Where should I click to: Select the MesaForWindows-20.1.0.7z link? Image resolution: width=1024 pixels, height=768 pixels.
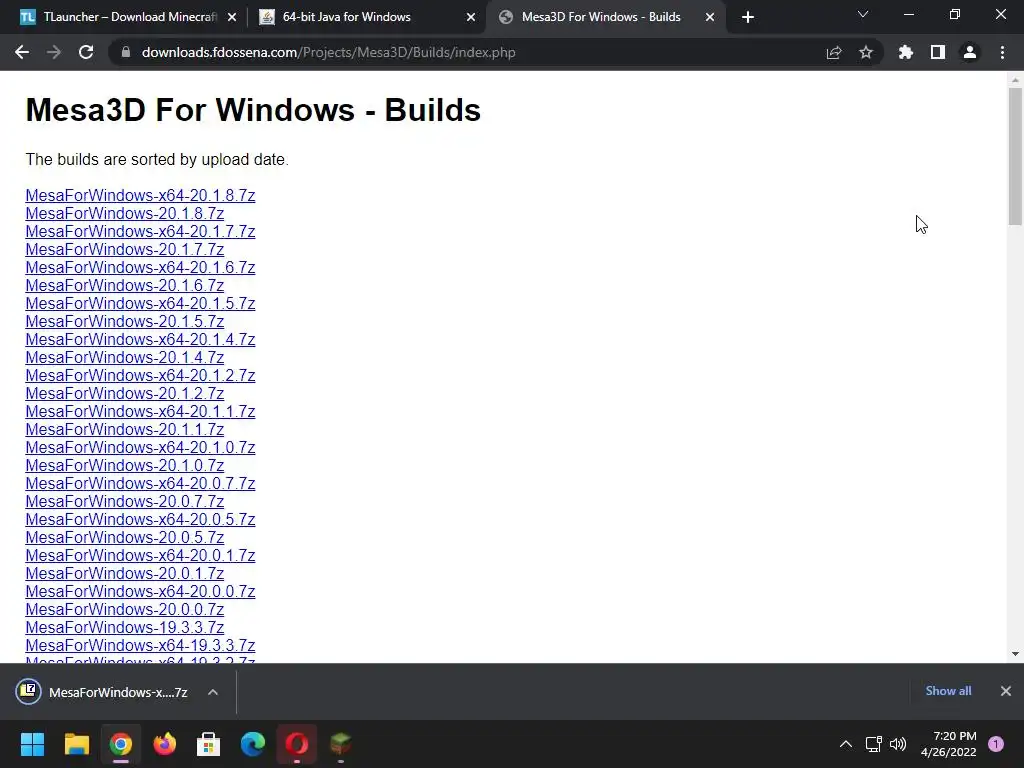coord(125,466)
